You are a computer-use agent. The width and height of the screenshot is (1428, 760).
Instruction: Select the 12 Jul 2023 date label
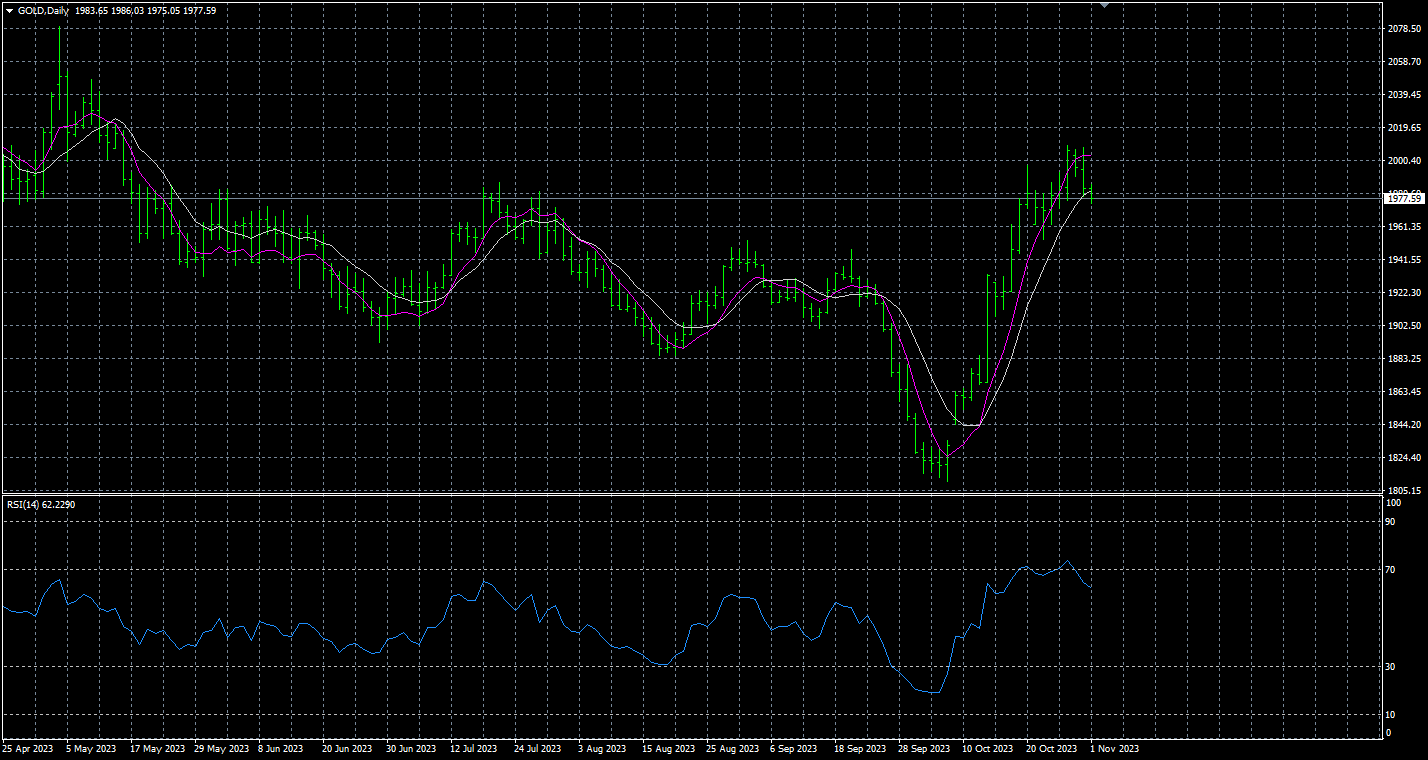pyautogui.click(x=474, y=748)
